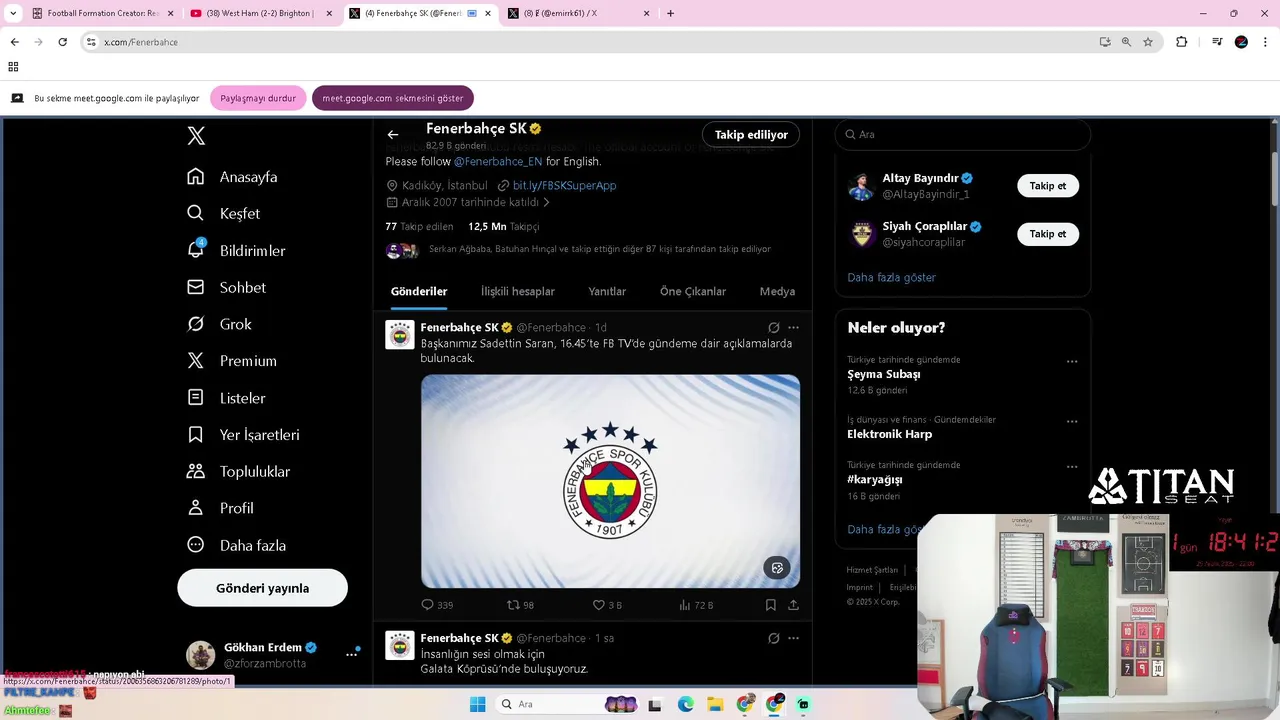Open more options for #karyağışı trend
Viewport: 1280px width, 720px height.
(x=1072, y=466)
